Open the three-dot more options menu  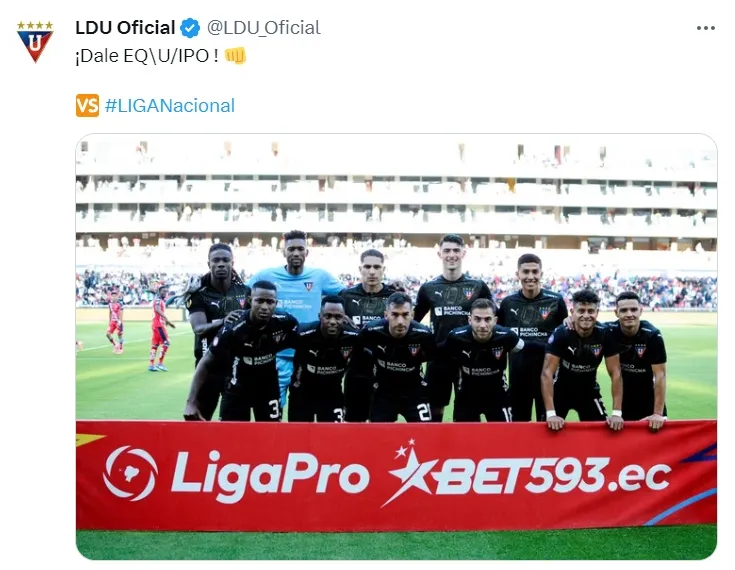(x=706, y=28)
